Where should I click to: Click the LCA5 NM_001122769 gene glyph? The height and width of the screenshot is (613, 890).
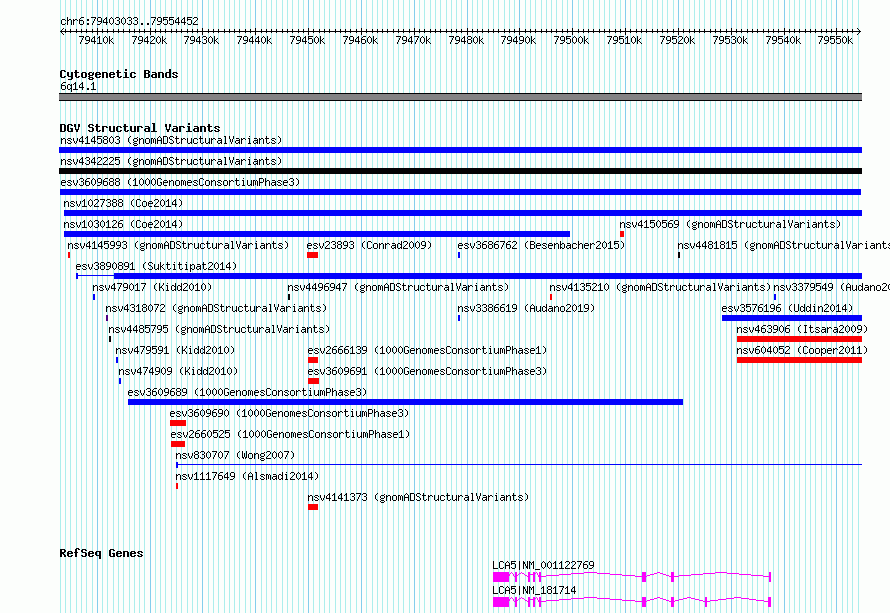tap(632, 577)
